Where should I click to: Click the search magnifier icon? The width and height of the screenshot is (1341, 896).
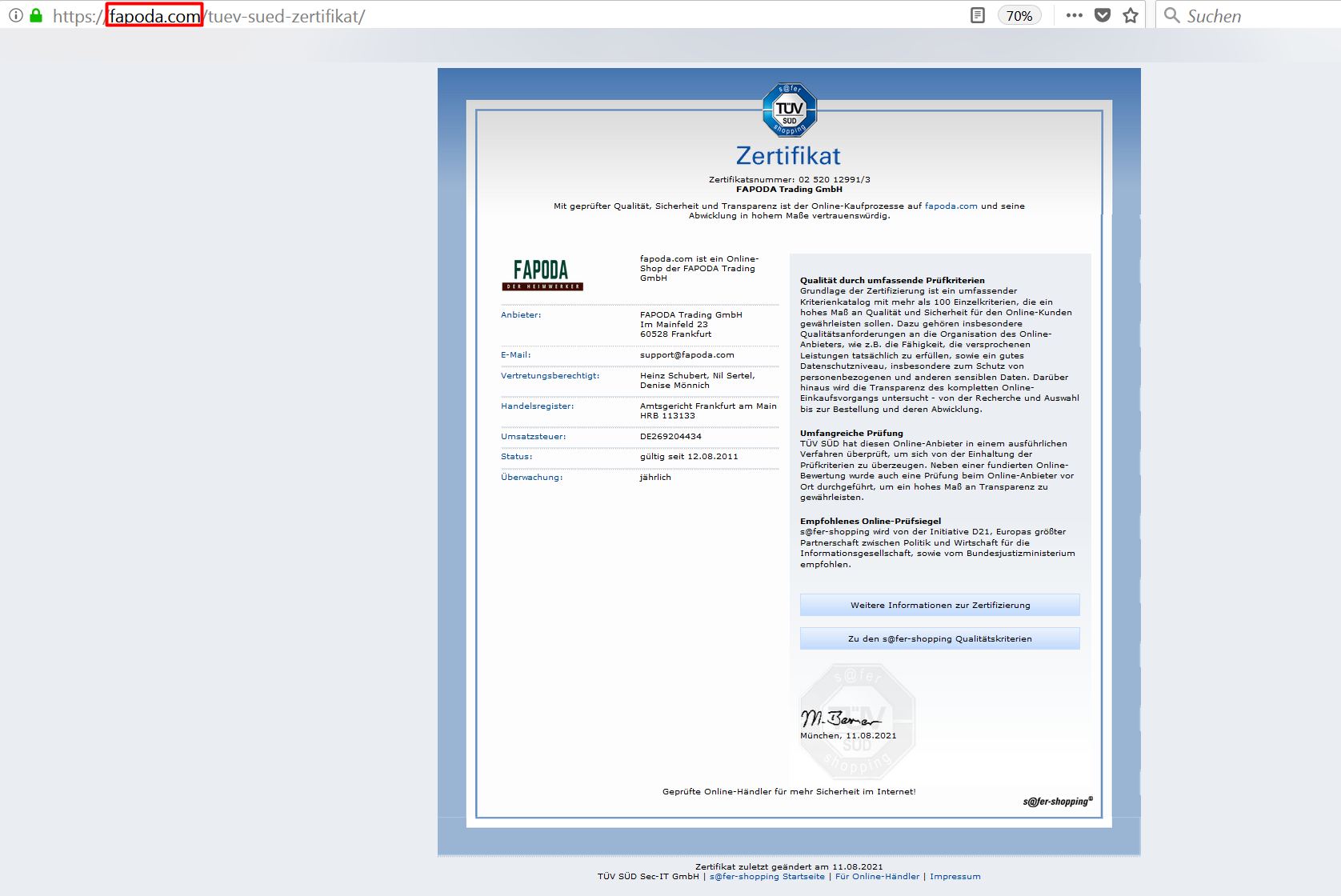(x=1171, y=15)
